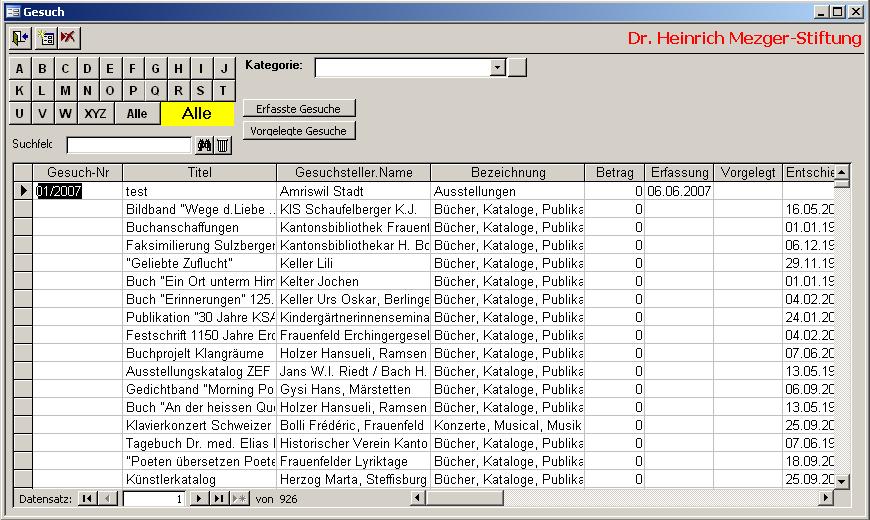The image size is (870, 520).
Task: Show Vorgelegte Gesuche
Action: [x=298, y=131]
